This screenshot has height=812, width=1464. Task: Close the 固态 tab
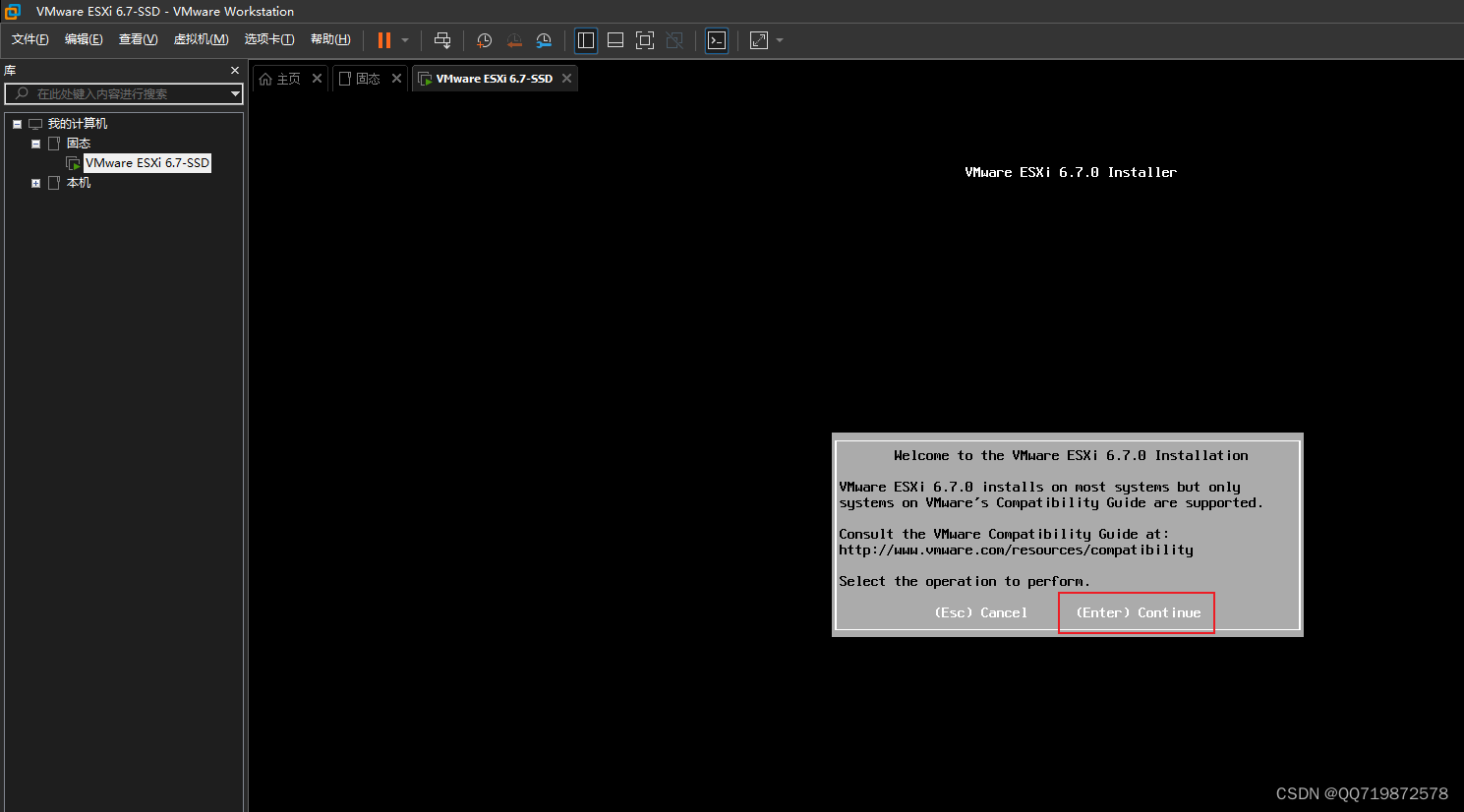[396, 79]
